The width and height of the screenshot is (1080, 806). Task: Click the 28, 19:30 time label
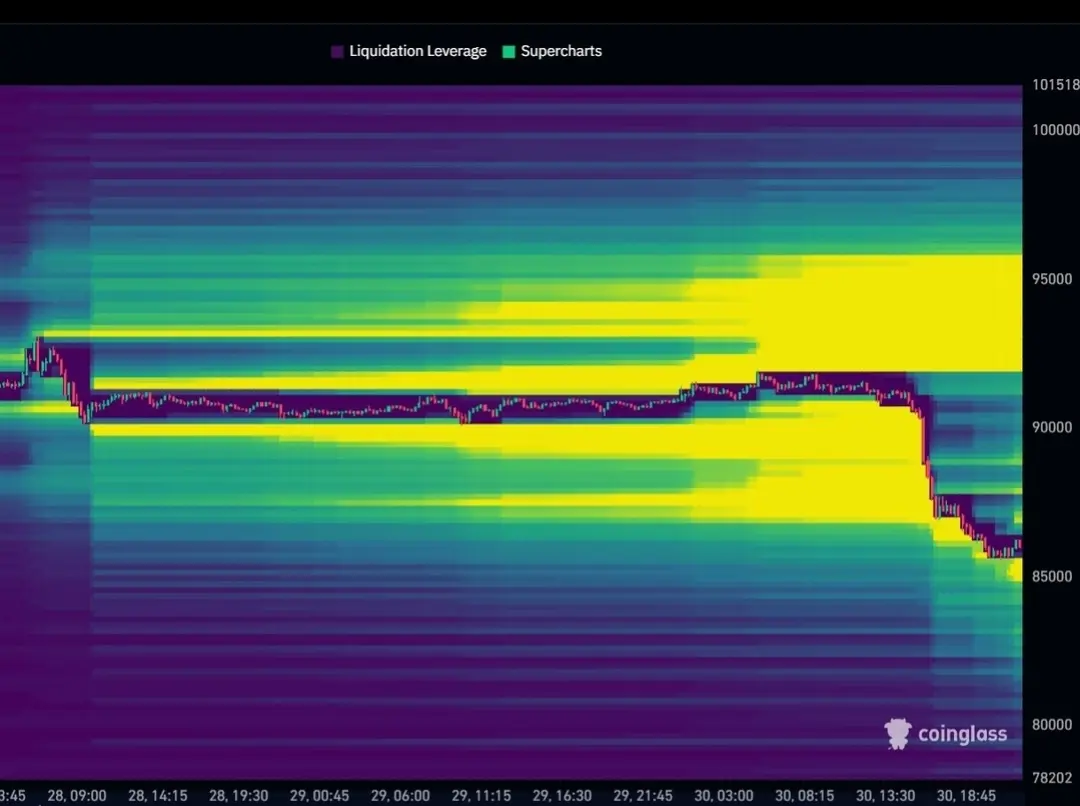tap(238, 796)
